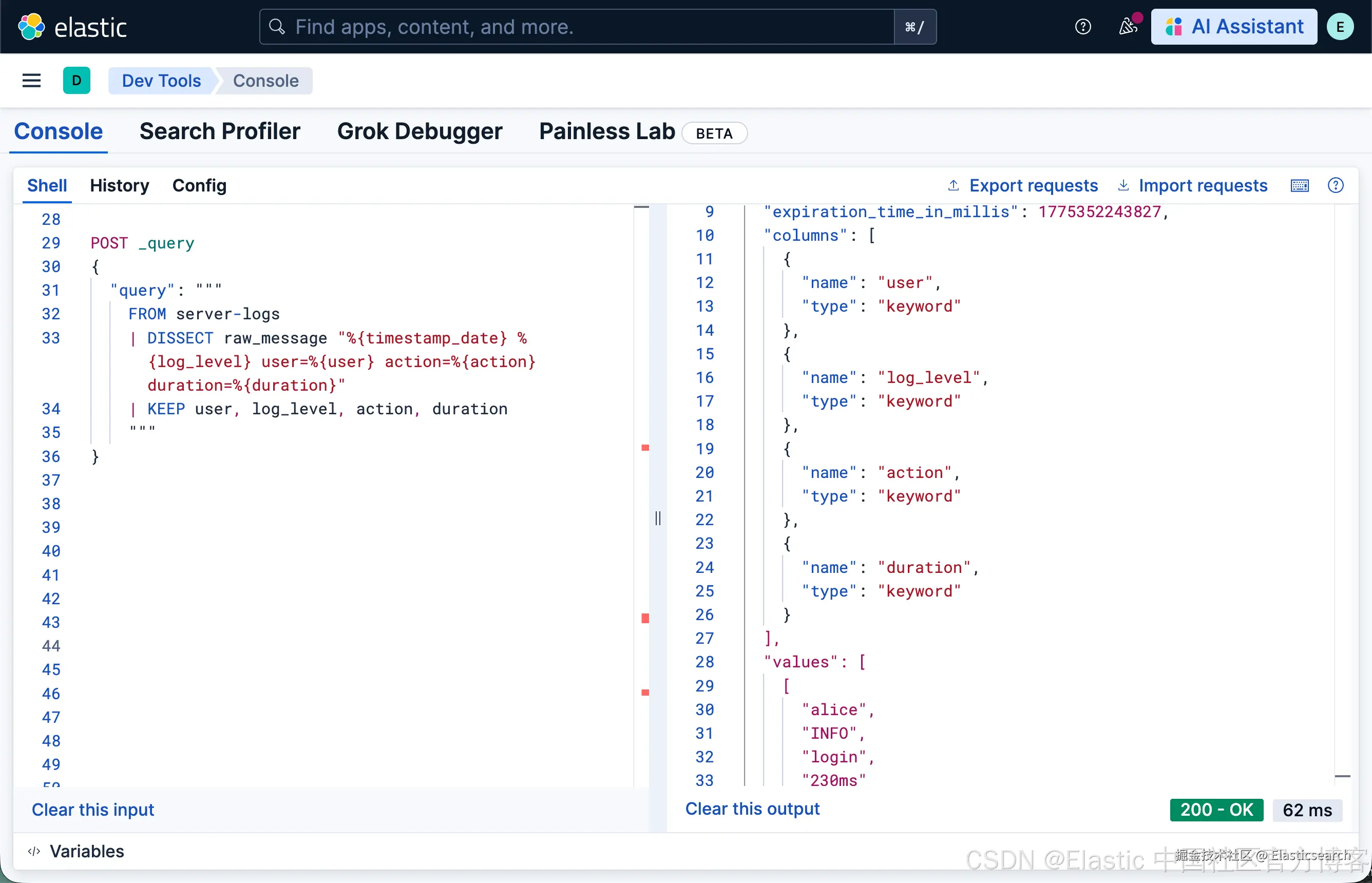The height and width of the screenshot is (883, 1372).
Task: Open the user avatar E menu
Action: click(1340, 27)
